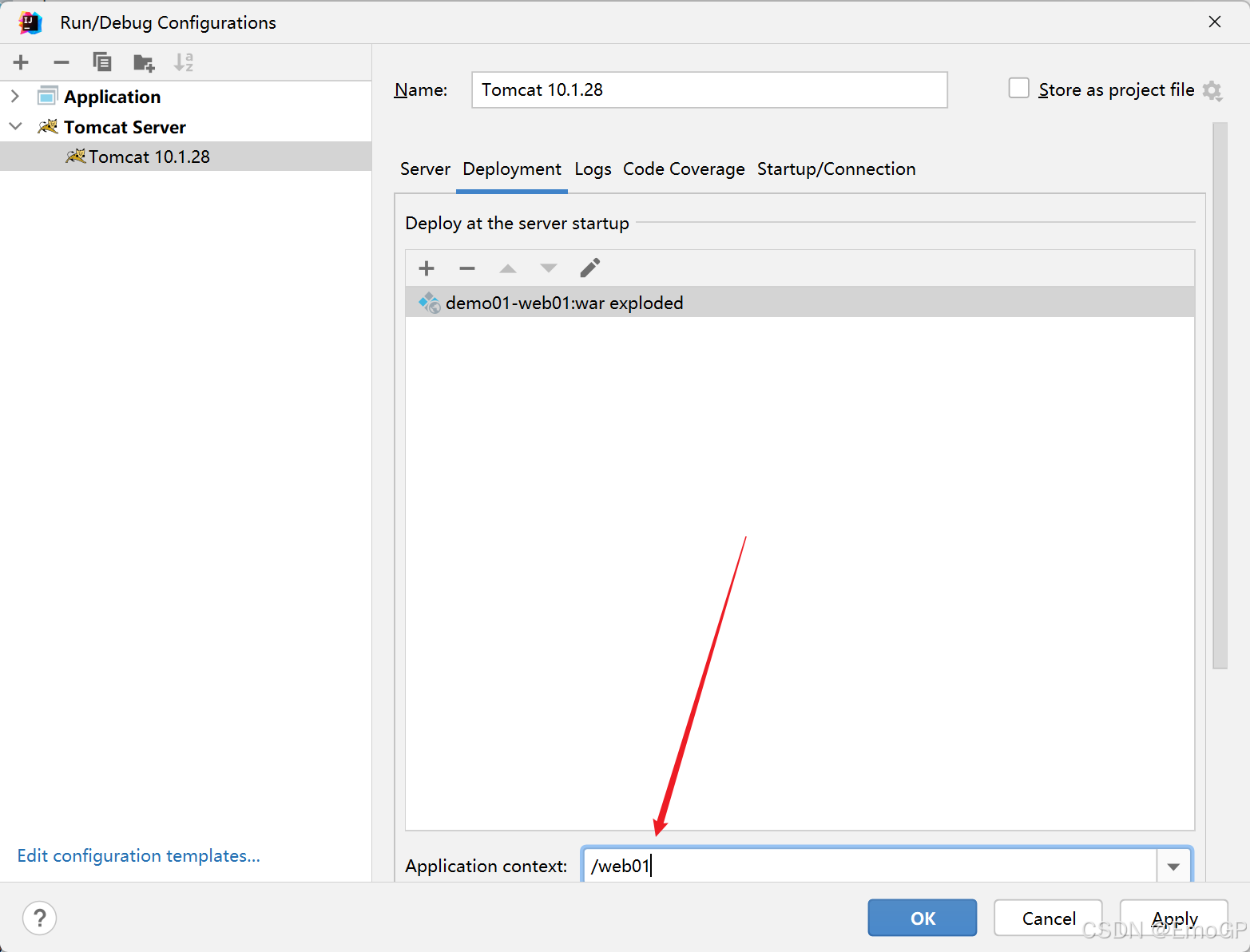Image resolution: width=1250 pixels, height=952 pixels.
Task: Add an artifact to deploy list
Action: 427,268
